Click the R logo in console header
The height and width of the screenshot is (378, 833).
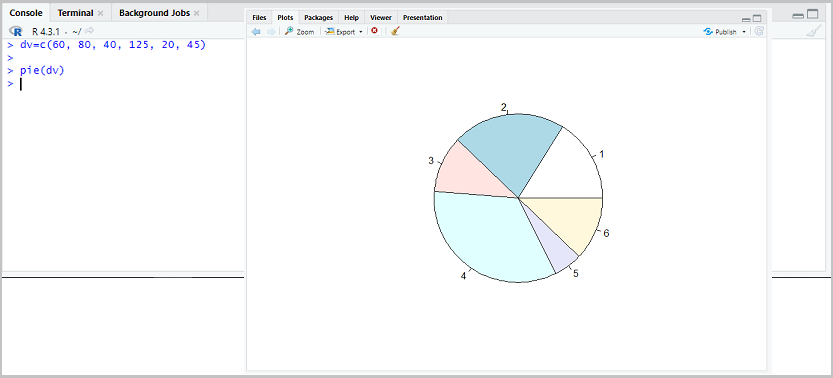click(x=16, y=31)
